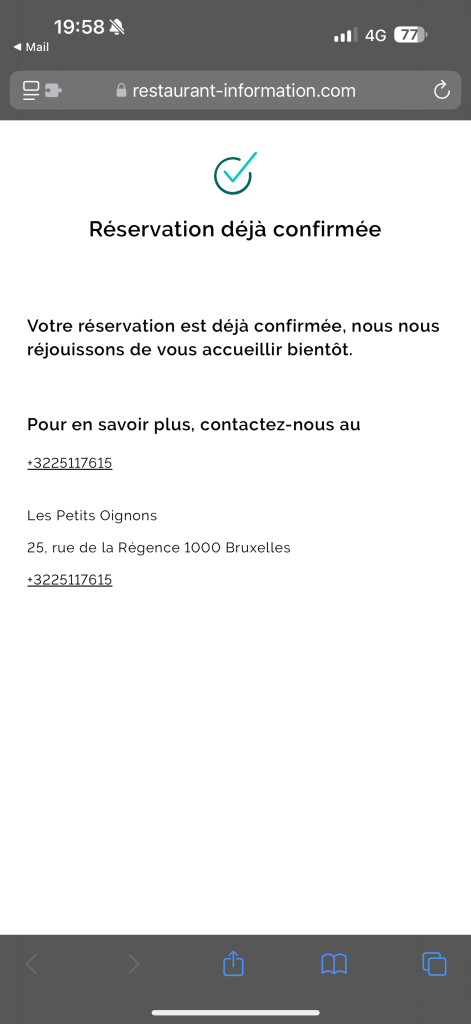Tap the rue de la Régence address
This screenshot has height=1024, width=471.
[x=159, y=547]
